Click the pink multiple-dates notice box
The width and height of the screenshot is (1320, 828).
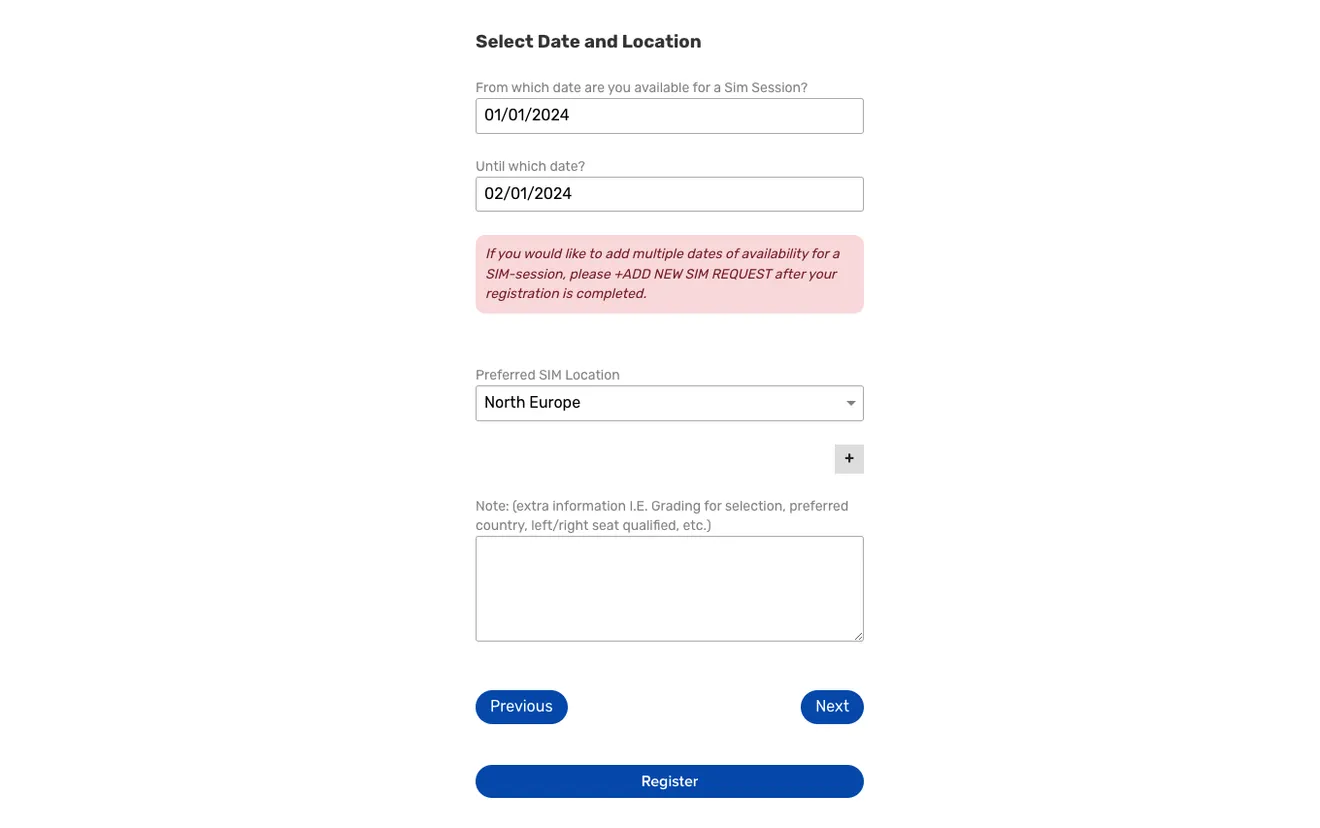[x=669, y=274]
